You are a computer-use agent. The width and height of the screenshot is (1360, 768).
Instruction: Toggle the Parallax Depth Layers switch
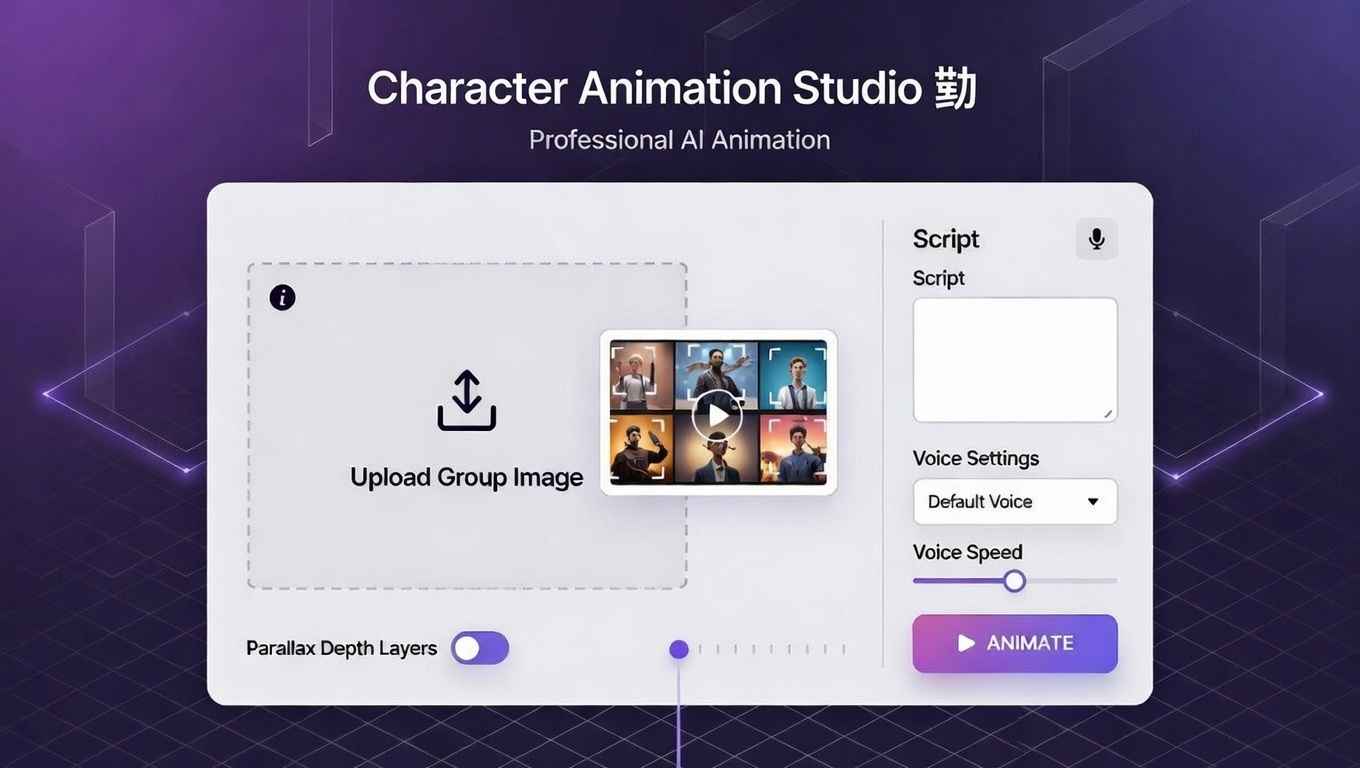click(x=480, y=648)
